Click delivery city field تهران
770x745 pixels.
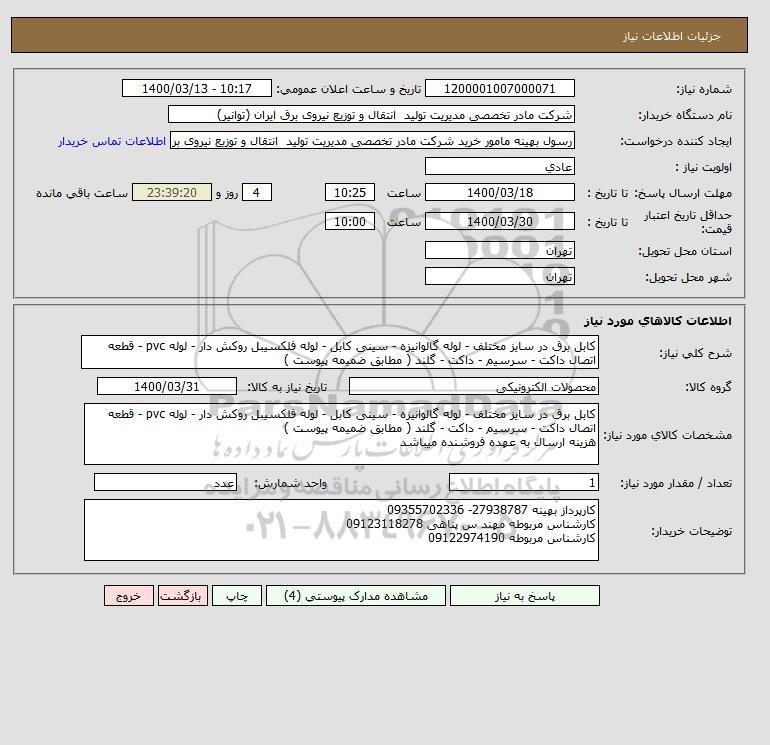tap(499, 276)
